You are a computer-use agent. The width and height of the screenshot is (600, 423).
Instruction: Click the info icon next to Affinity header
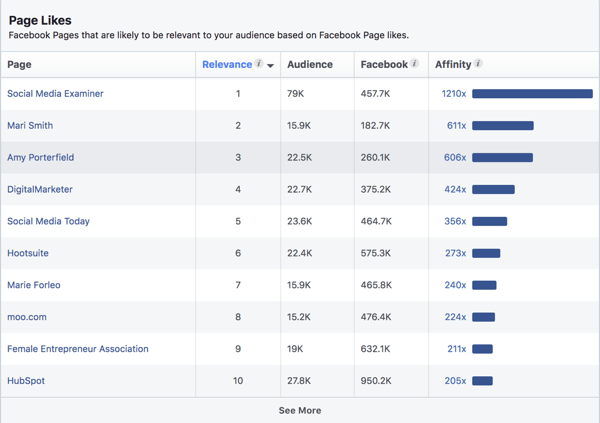click(478, 63)
